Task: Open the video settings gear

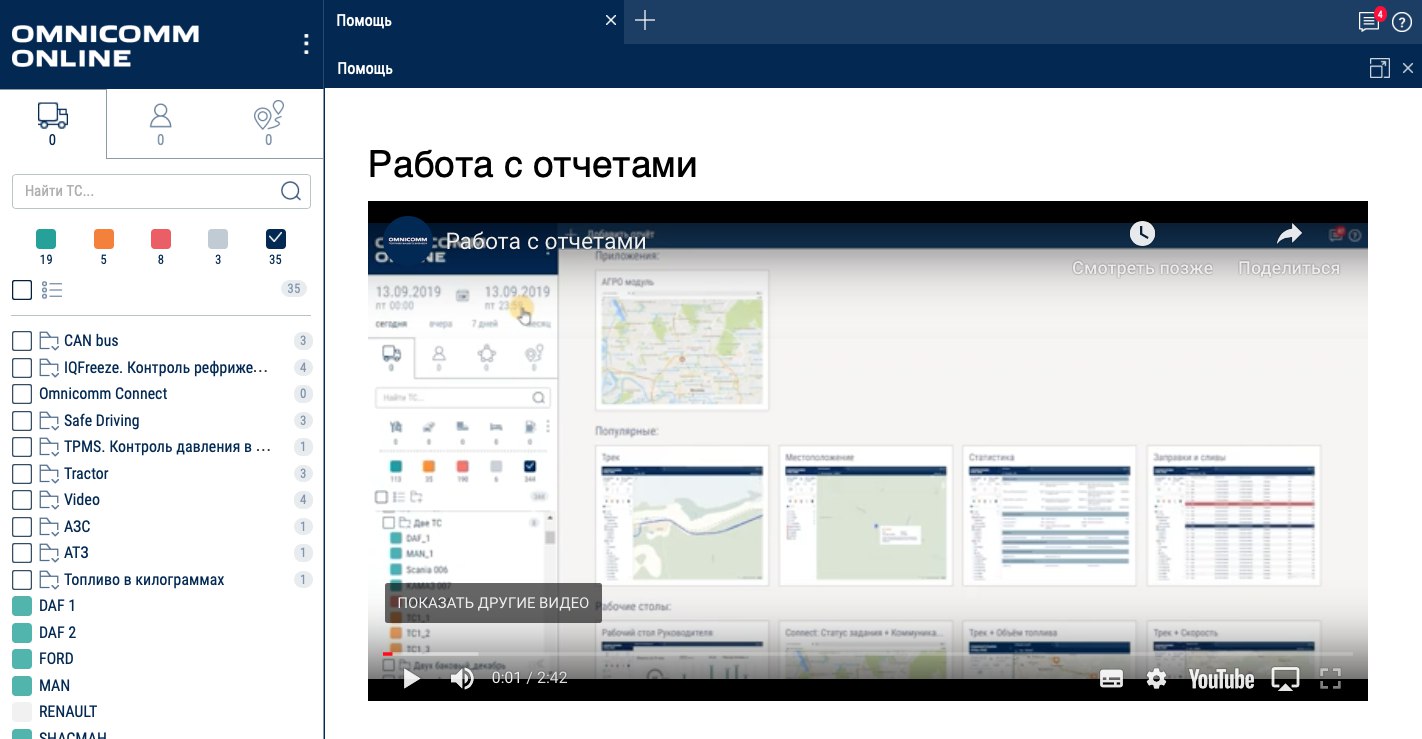Action: coord(1157,679)
